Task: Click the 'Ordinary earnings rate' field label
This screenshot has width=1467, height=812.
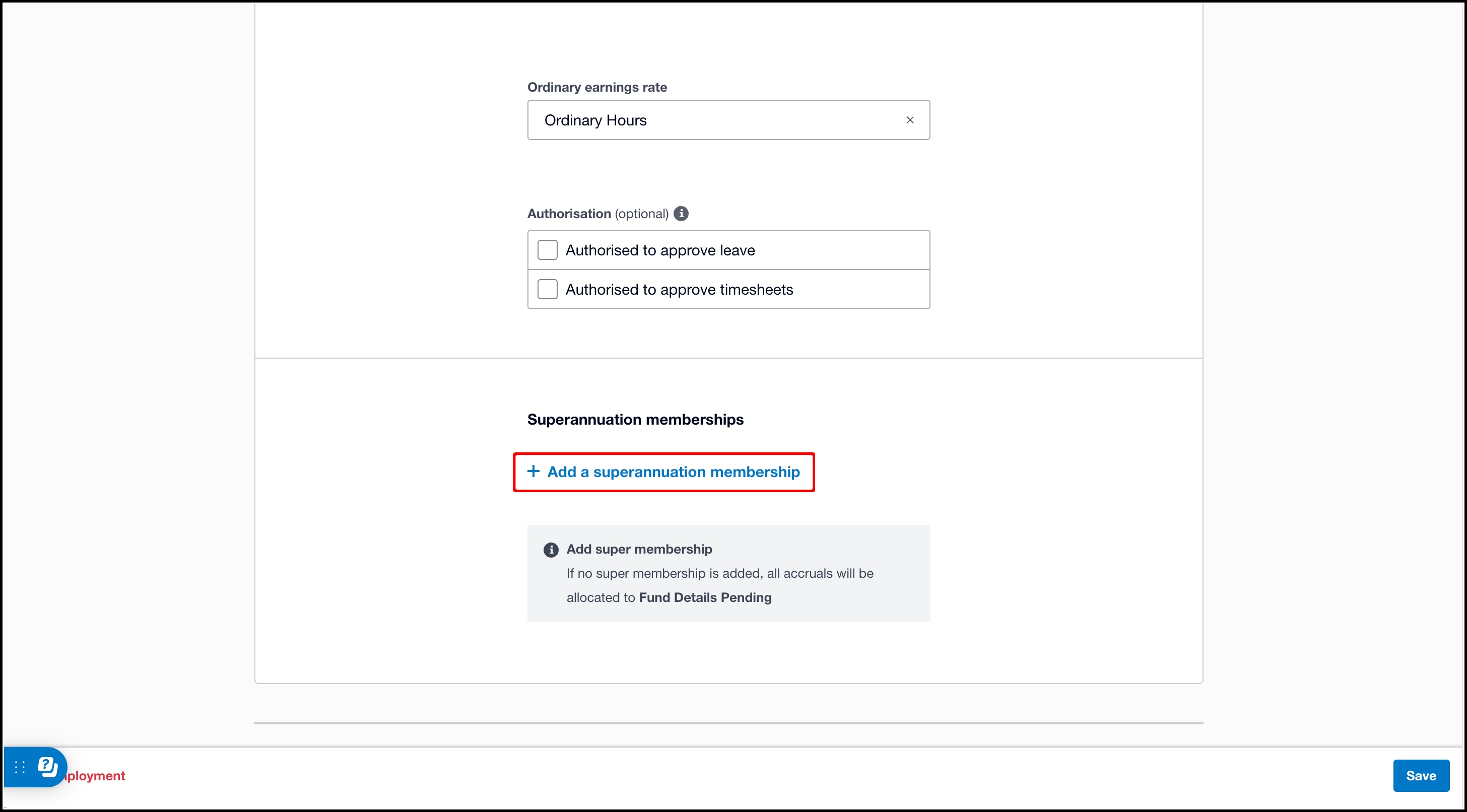Action: click(x=597, y=87)
